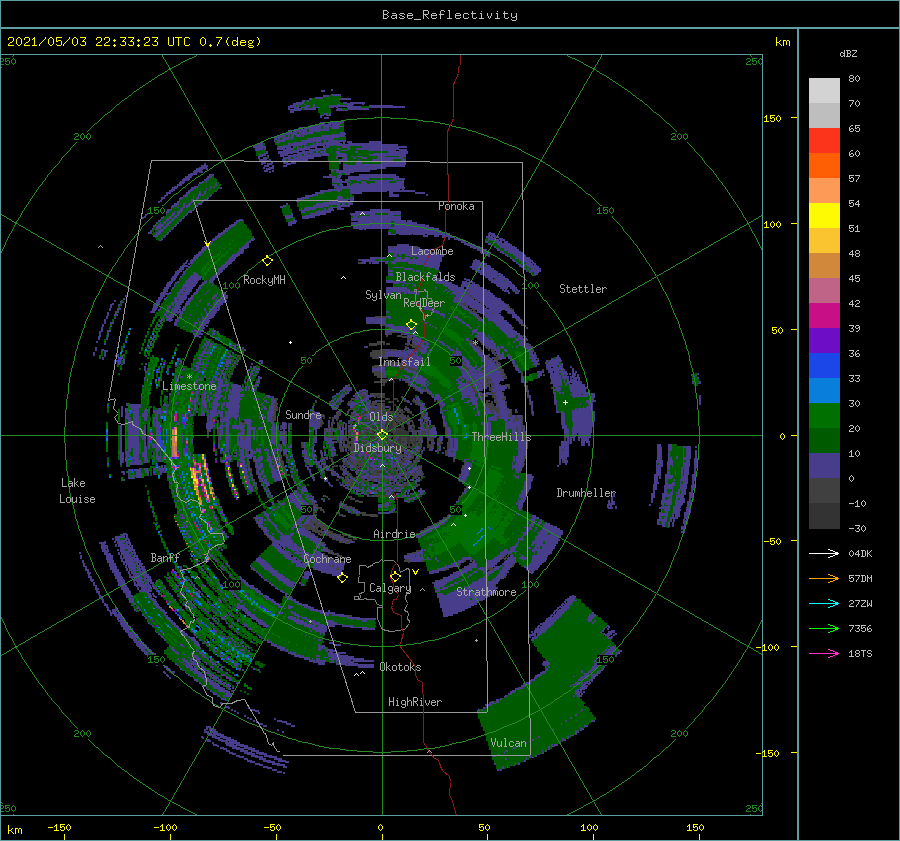The height and width of the screenshot is (841, 900).
Task: Click the RockyMH label
Action: click(x=264, y=280)
